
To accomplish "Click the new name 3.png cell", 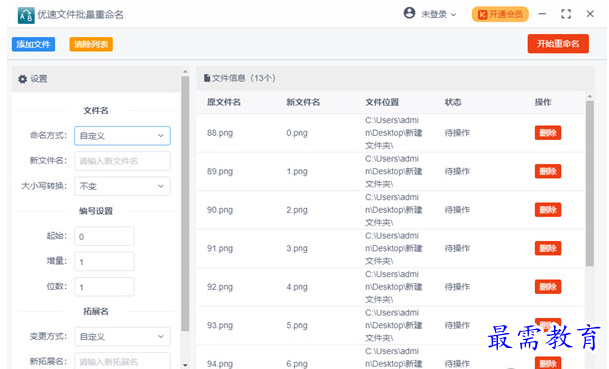I will [297, 248].
